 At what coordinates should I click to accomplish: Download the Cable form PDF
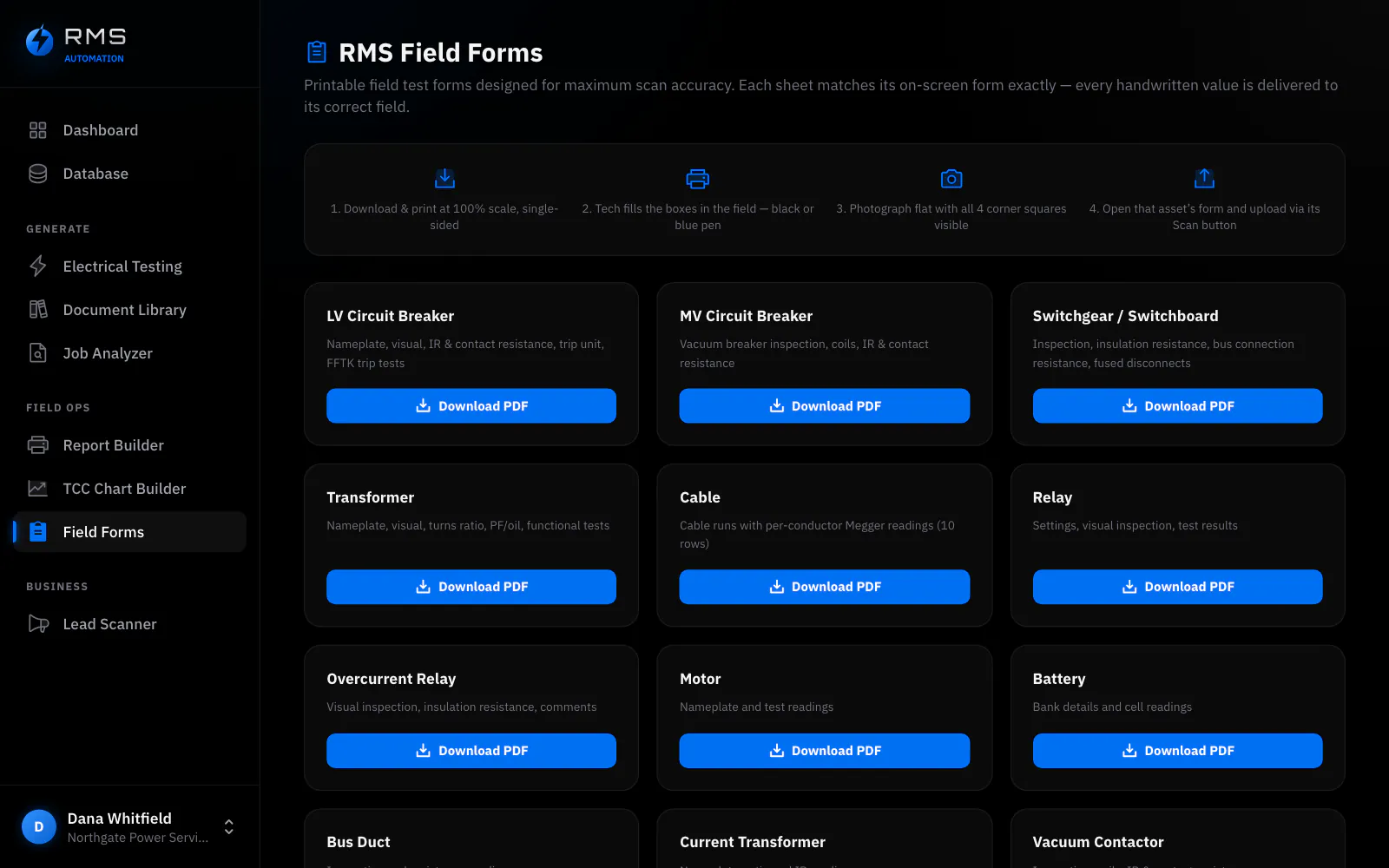tap(824, 587)
